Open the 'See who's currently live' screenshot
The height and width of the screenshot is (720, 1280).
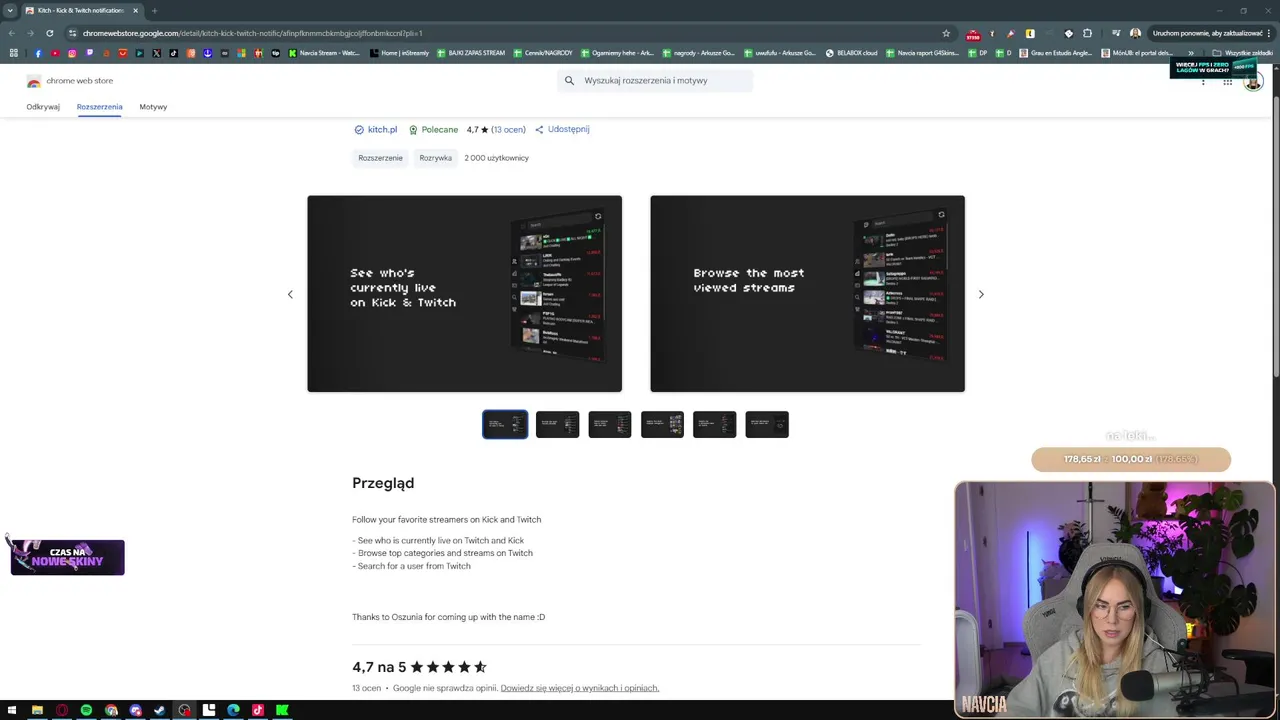[464, 294]
